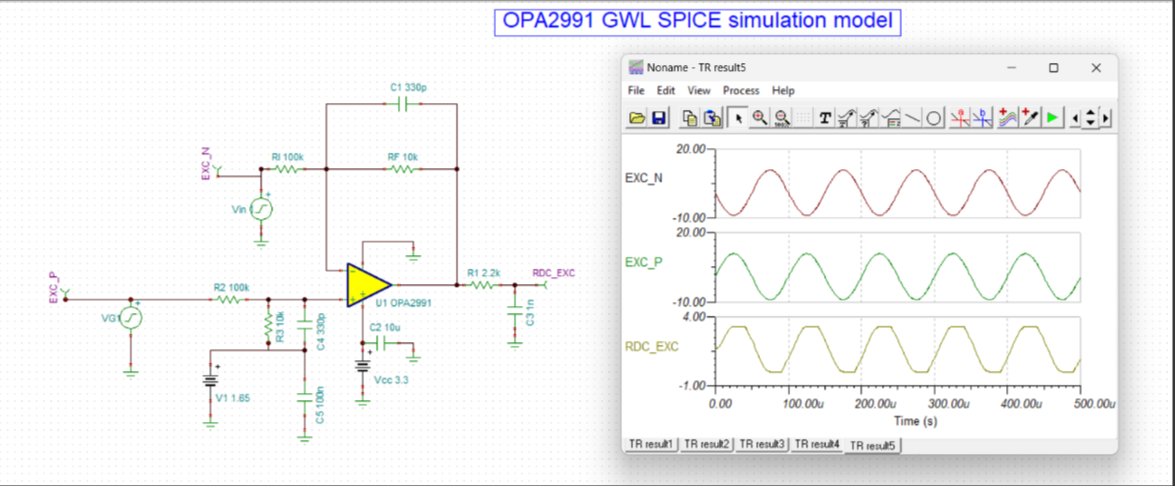Click the schematic's EXC_P input pin label
Screen dimensions: 1175x486
(x=52, y=287)
